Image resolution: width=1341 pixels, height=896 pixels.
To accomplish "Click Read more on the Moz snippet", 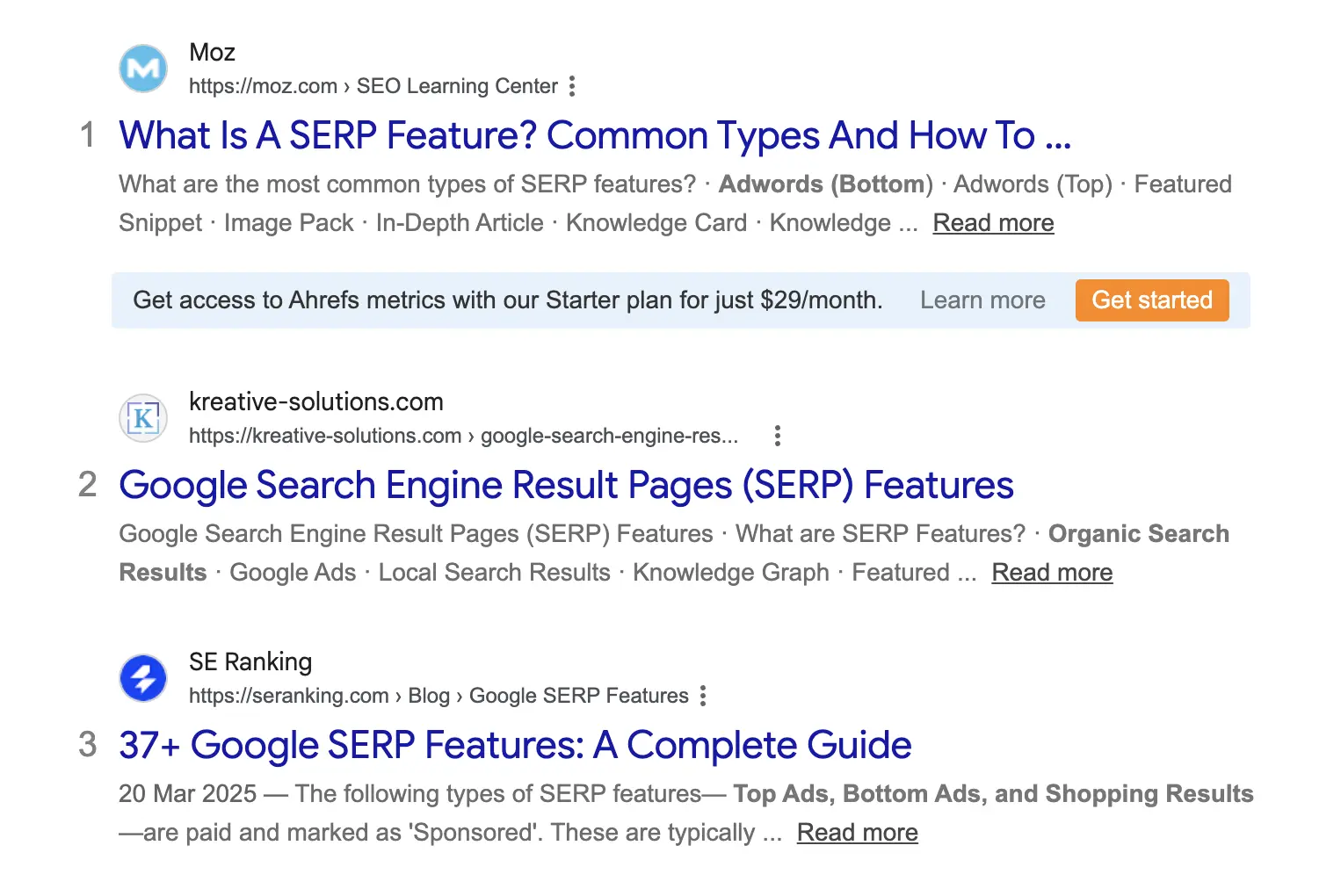I will click(x=993, y=223).
